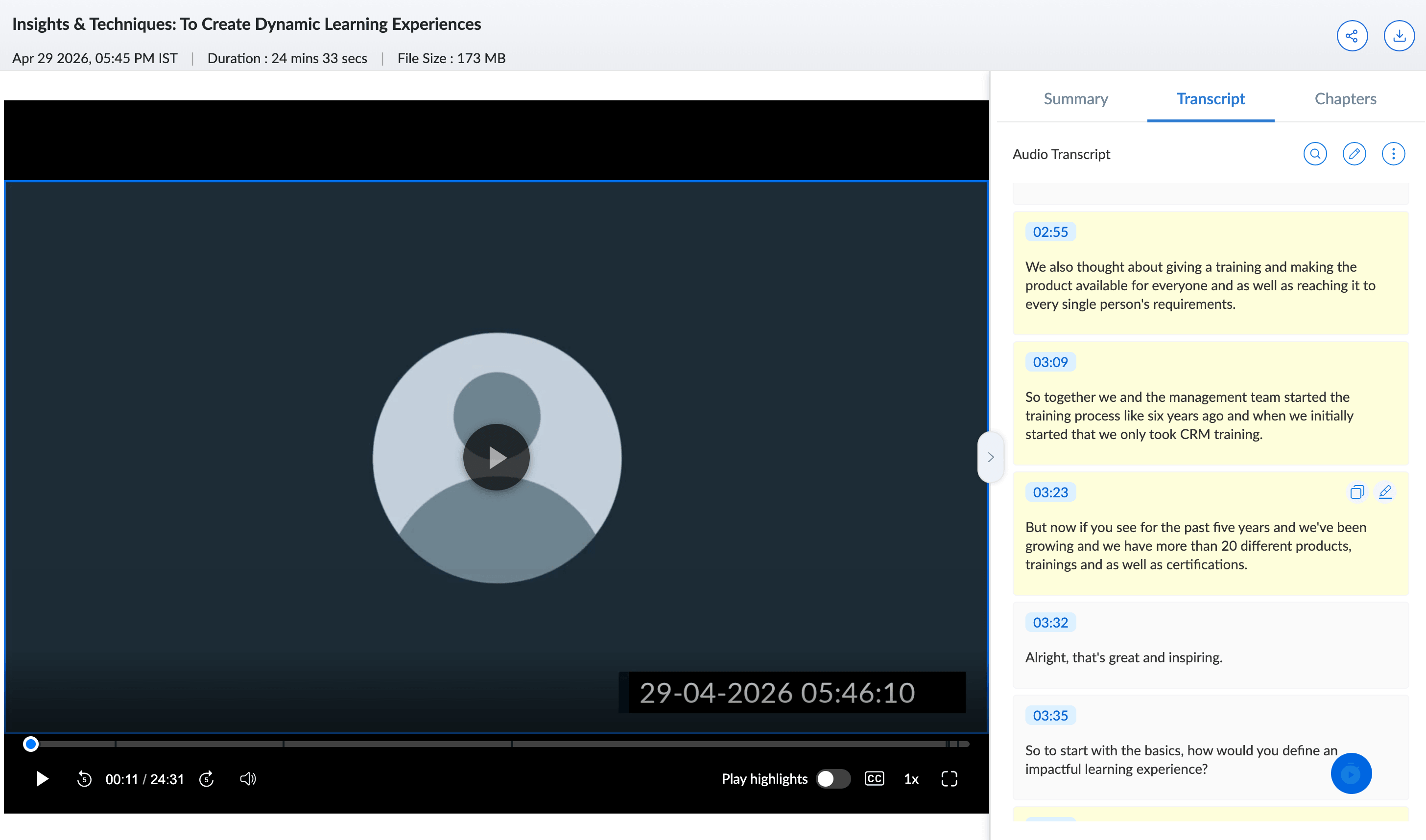Open the transcript more options menu
This screenshot has width=1426, height=840.
click(1393, 153)
